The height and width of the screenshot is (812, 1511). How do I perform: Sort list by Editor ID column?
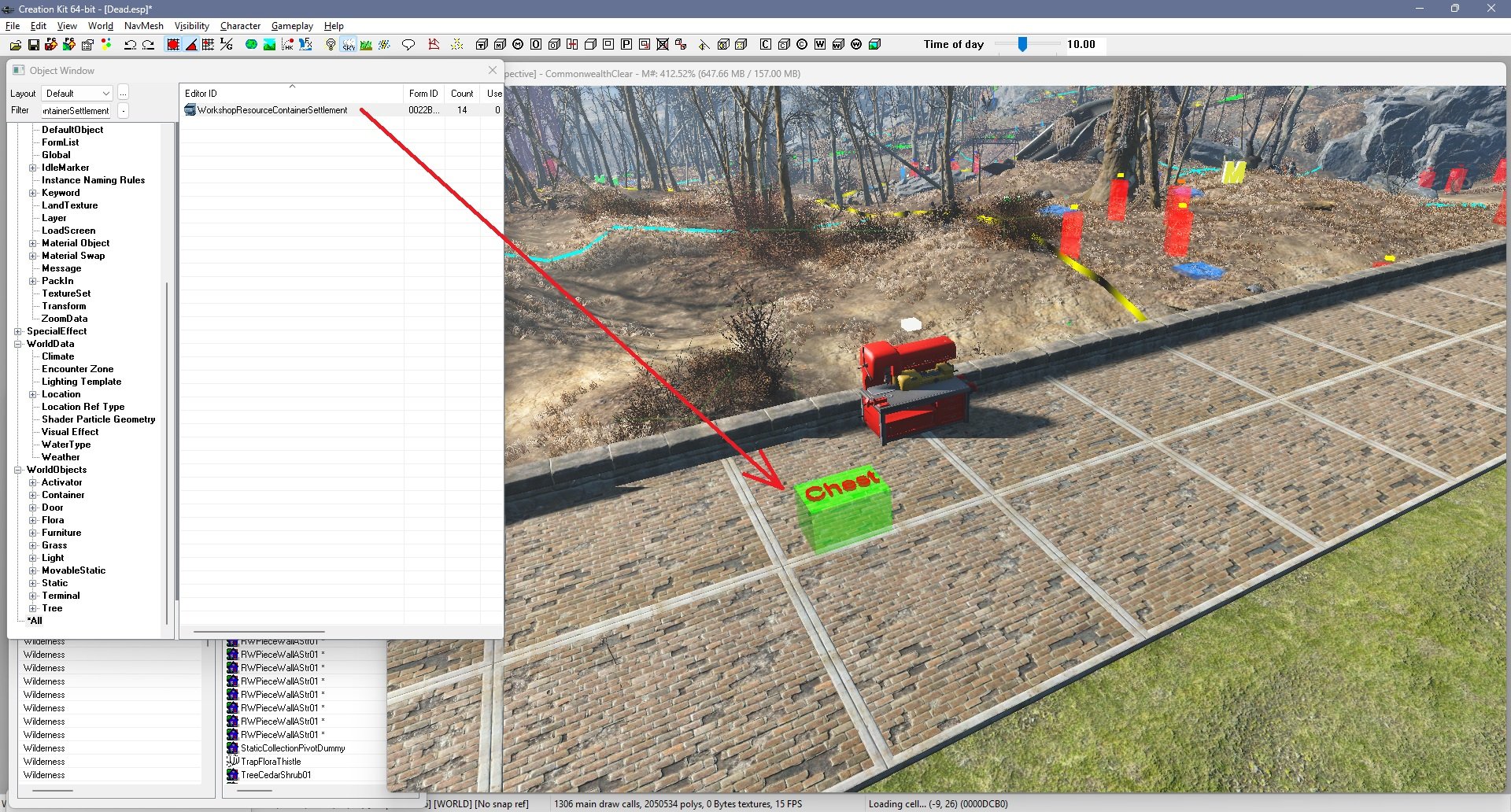pyautogui.click(x=291, y=93)
